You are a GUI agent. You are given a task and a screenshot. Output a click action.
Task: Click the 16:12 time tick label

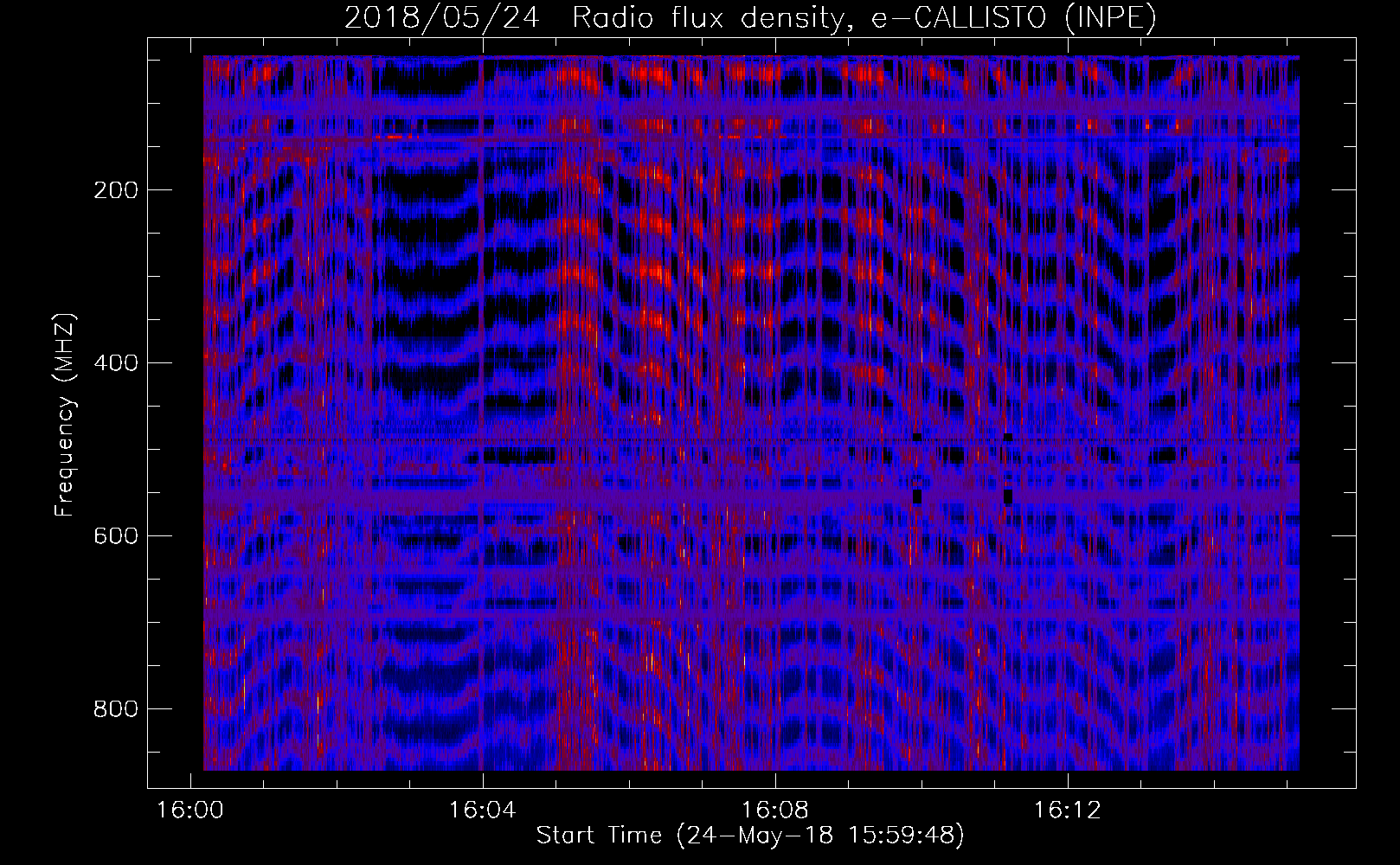pos(1068,810)
